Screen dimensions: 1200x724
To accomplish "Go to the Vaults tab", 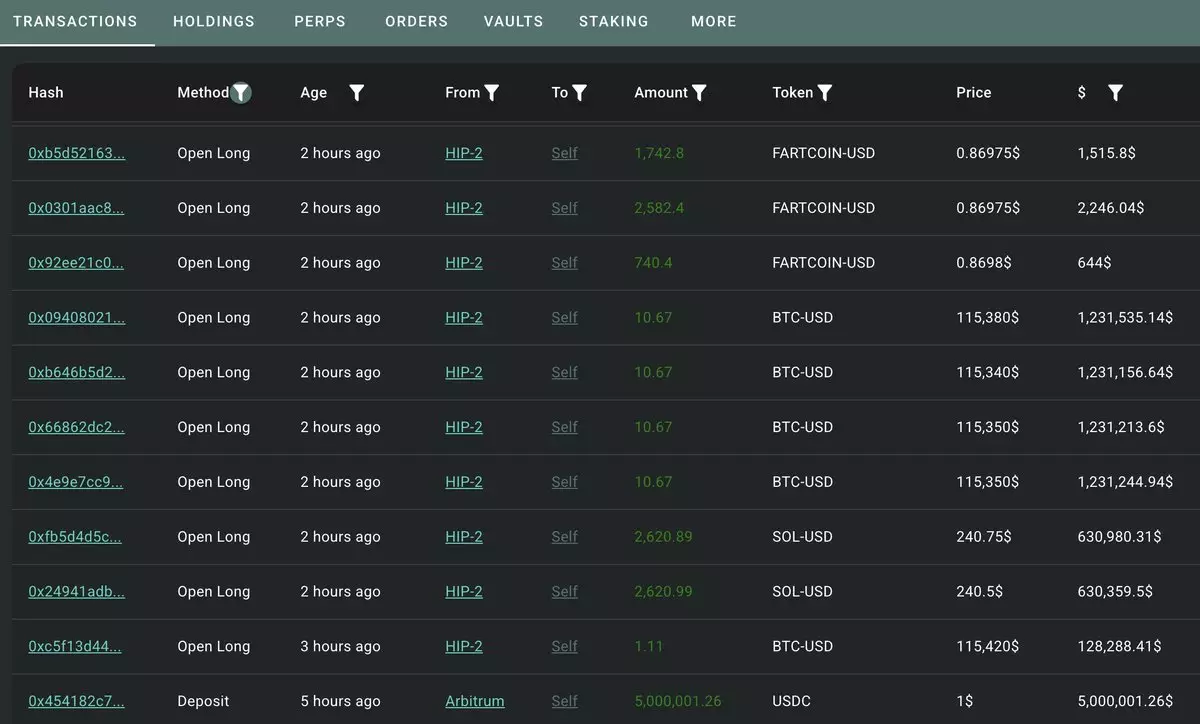I will pos(514,21).
